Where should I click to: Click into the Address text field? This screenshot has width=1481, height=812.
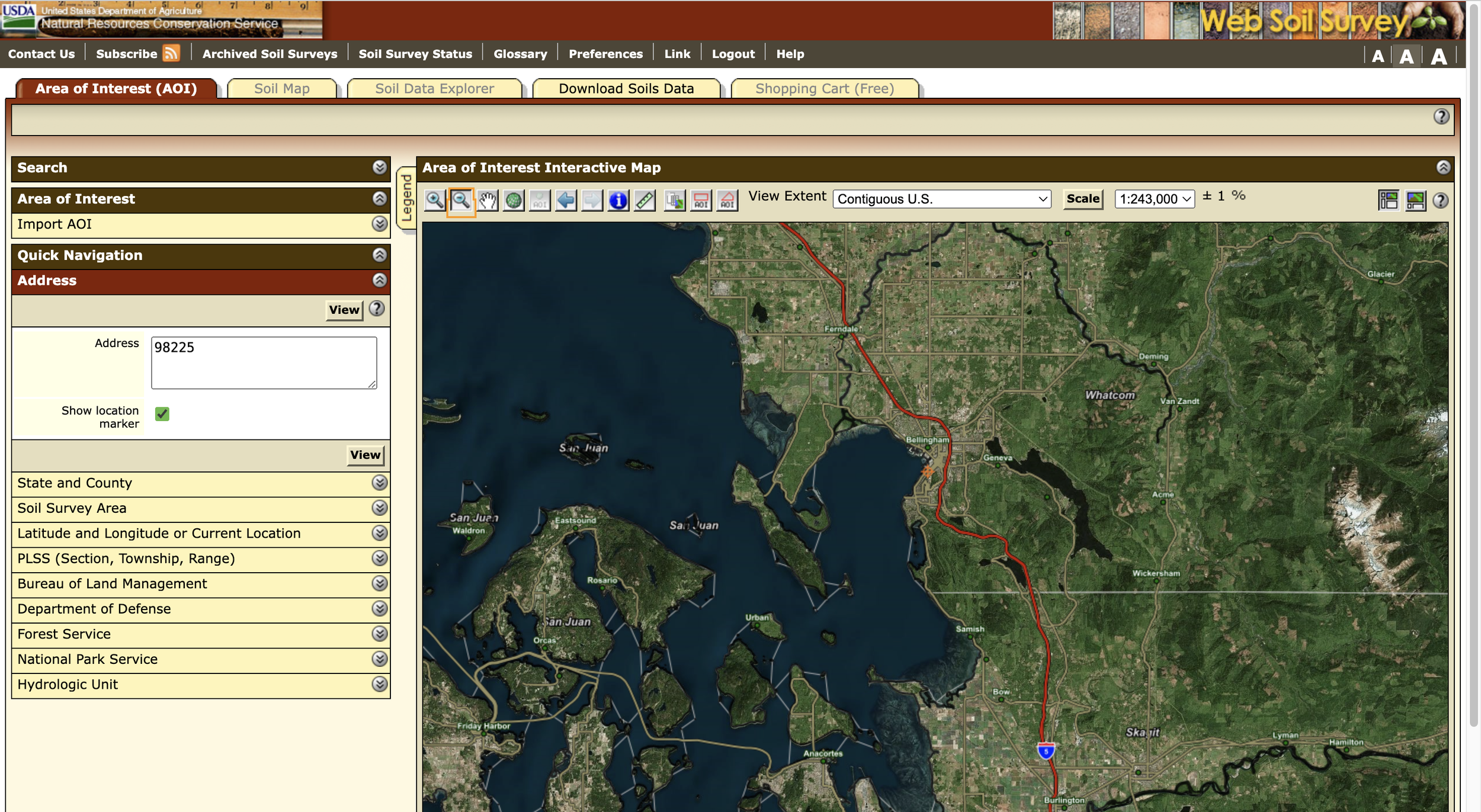(x=264, y=362)
